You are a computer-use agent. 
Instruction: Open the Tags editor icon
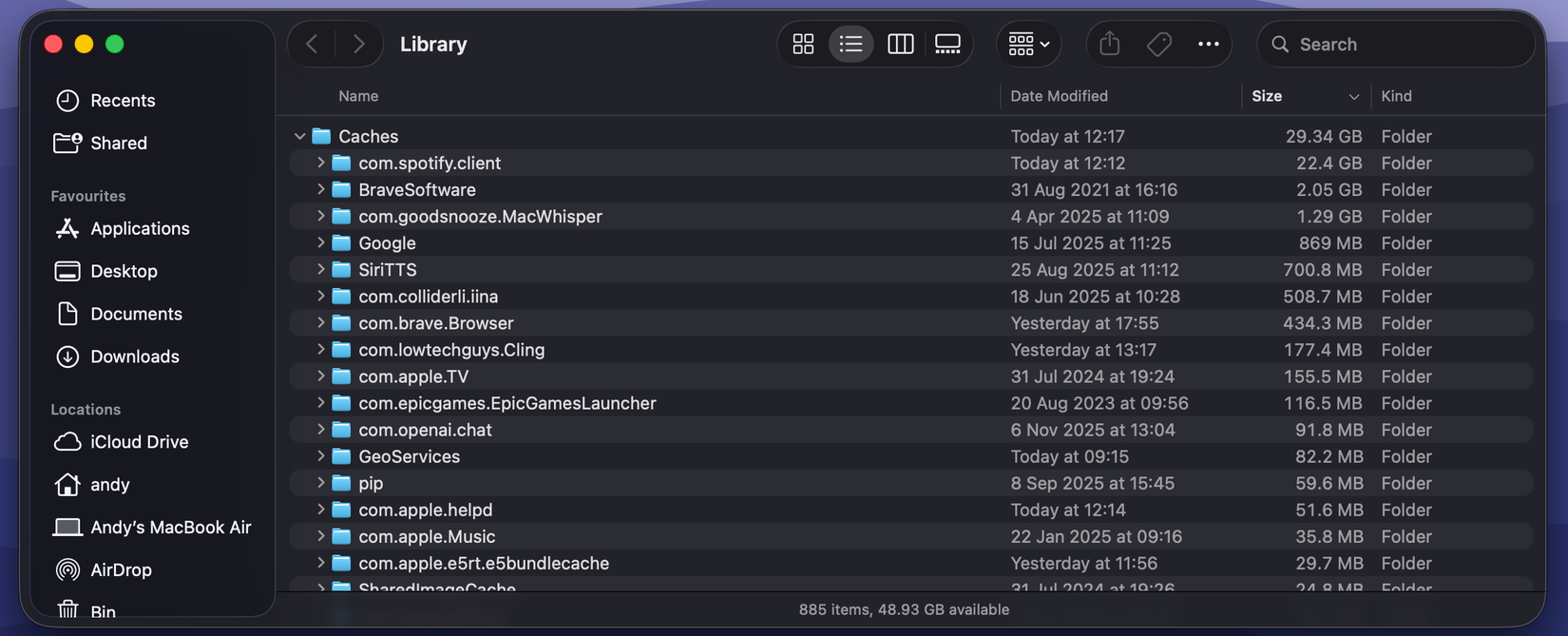(1158, 44)
